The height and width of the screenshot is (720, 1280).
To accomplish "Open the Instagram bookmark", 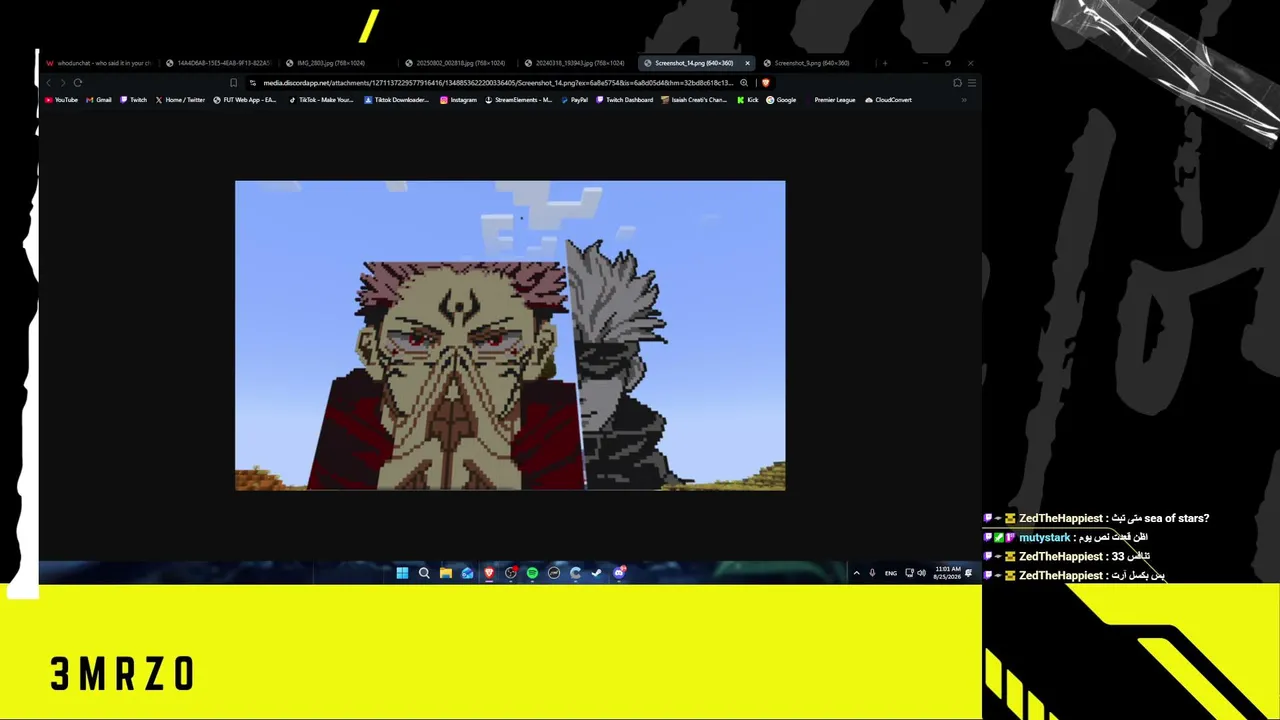I will 458,100.
